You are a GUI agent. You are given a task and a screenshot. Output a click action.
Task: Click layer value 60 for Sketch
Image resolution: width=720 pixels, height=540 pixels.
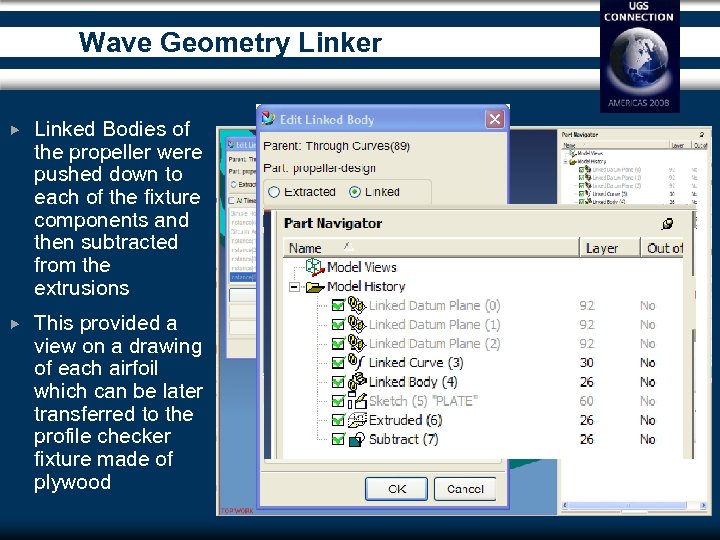point(586,401)
